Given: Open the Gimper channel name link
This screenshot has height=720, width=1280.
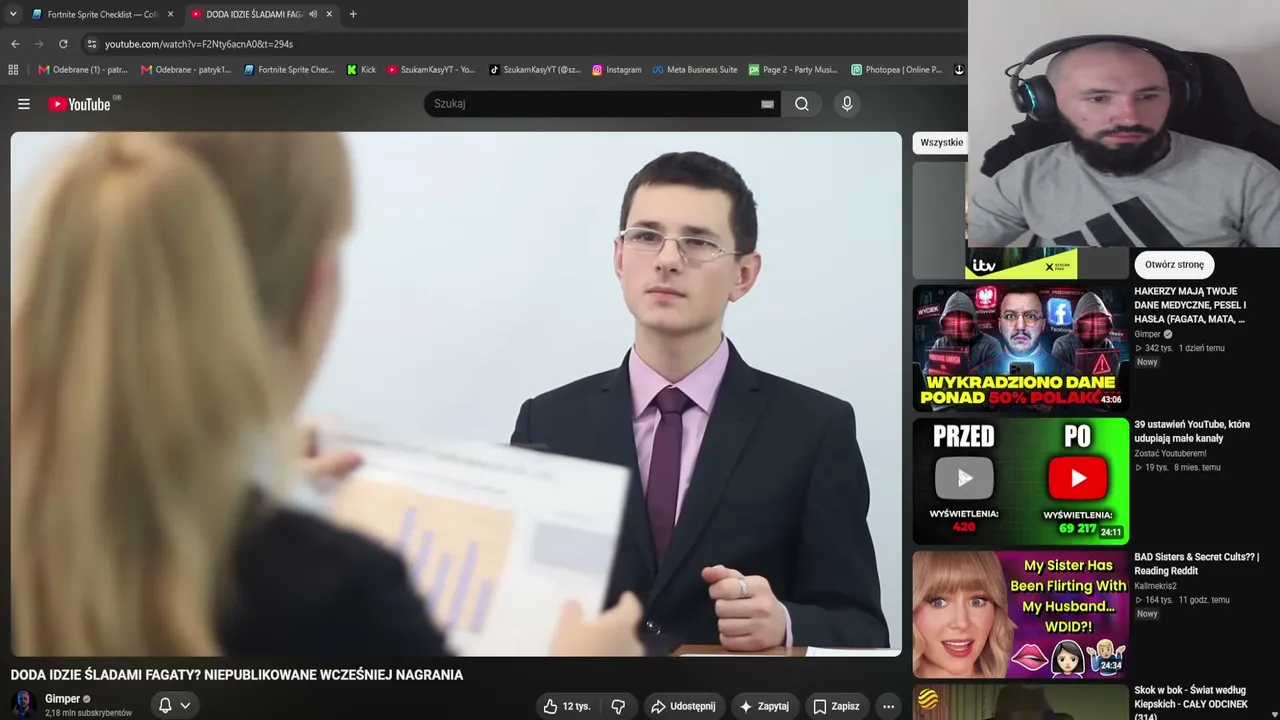Looking at the screenshot, I should tap(62, 699).
